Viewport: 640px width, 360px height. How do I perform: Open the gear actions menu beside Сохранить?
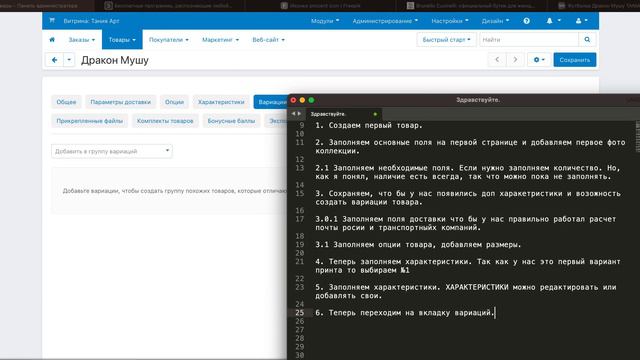click(539, 60)
